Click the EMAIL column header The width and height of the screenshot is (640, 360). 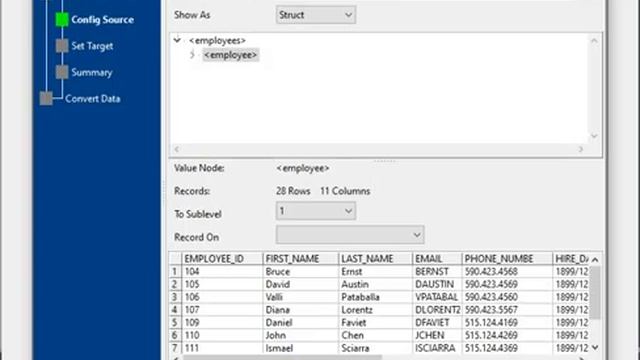[437, 259]
